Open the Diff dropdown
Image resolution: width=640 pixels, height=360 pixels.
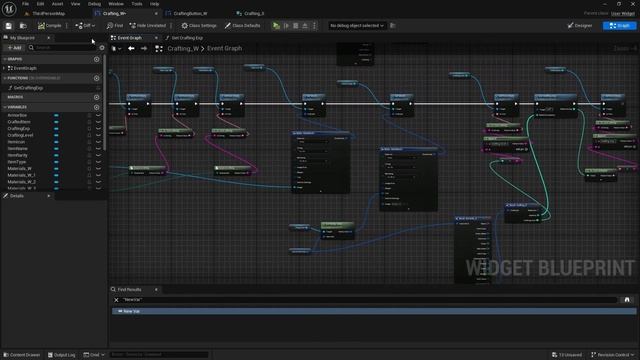coord(85,26)
